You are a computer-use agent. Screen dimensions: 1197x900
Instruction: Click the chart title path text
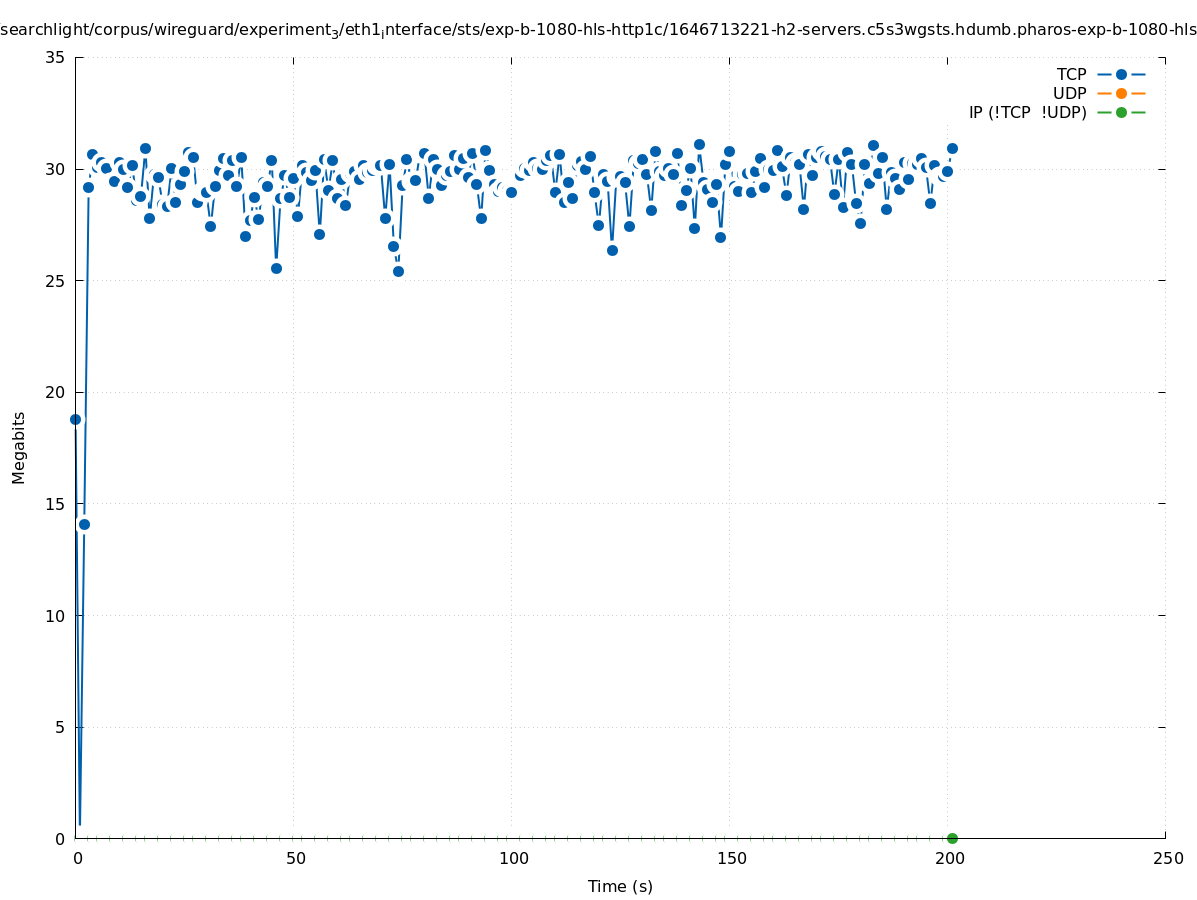click(x=598, y=30)
